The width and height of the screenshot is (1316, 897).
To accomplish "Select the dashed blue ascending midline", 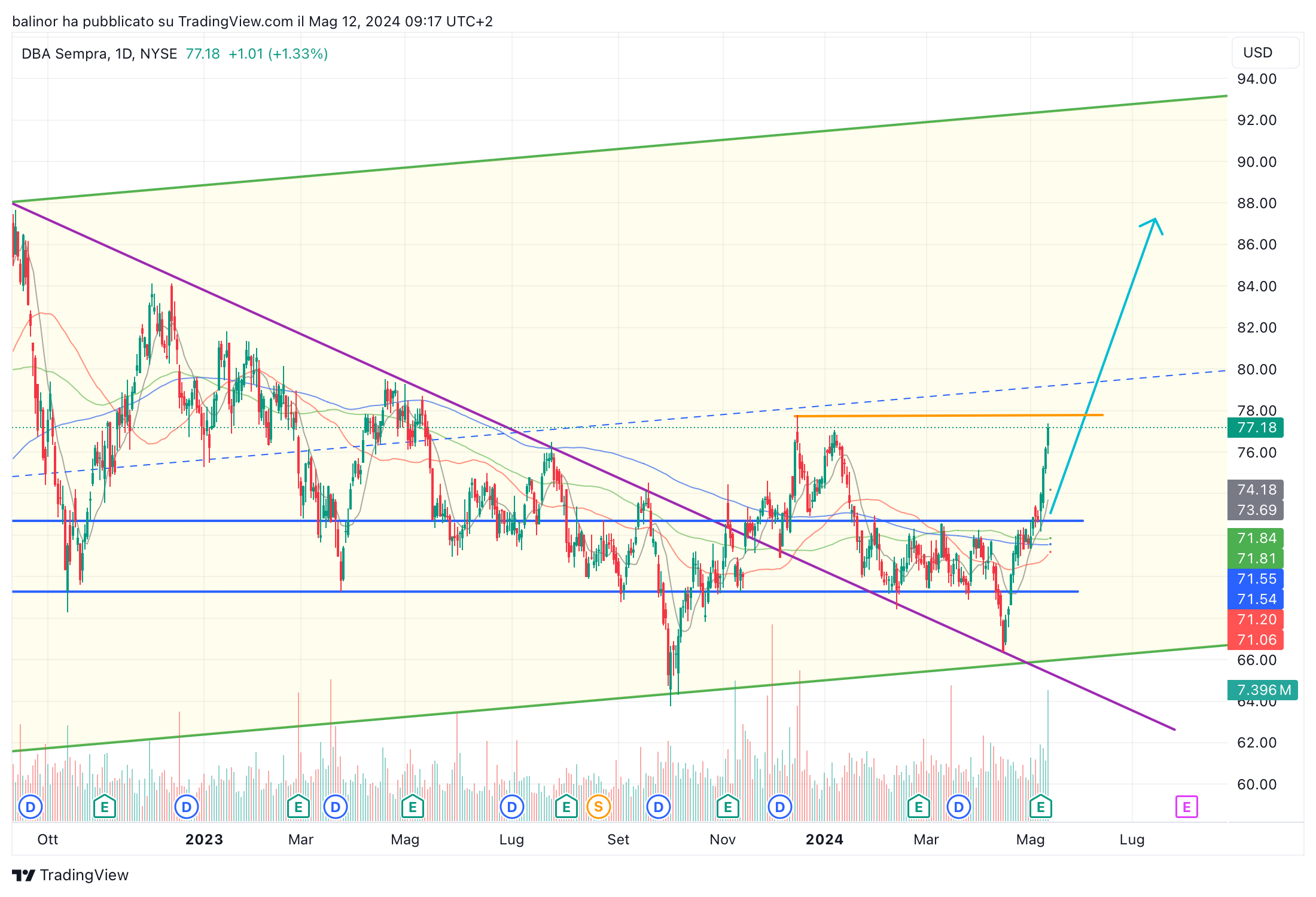I will (x=619, y=423).
